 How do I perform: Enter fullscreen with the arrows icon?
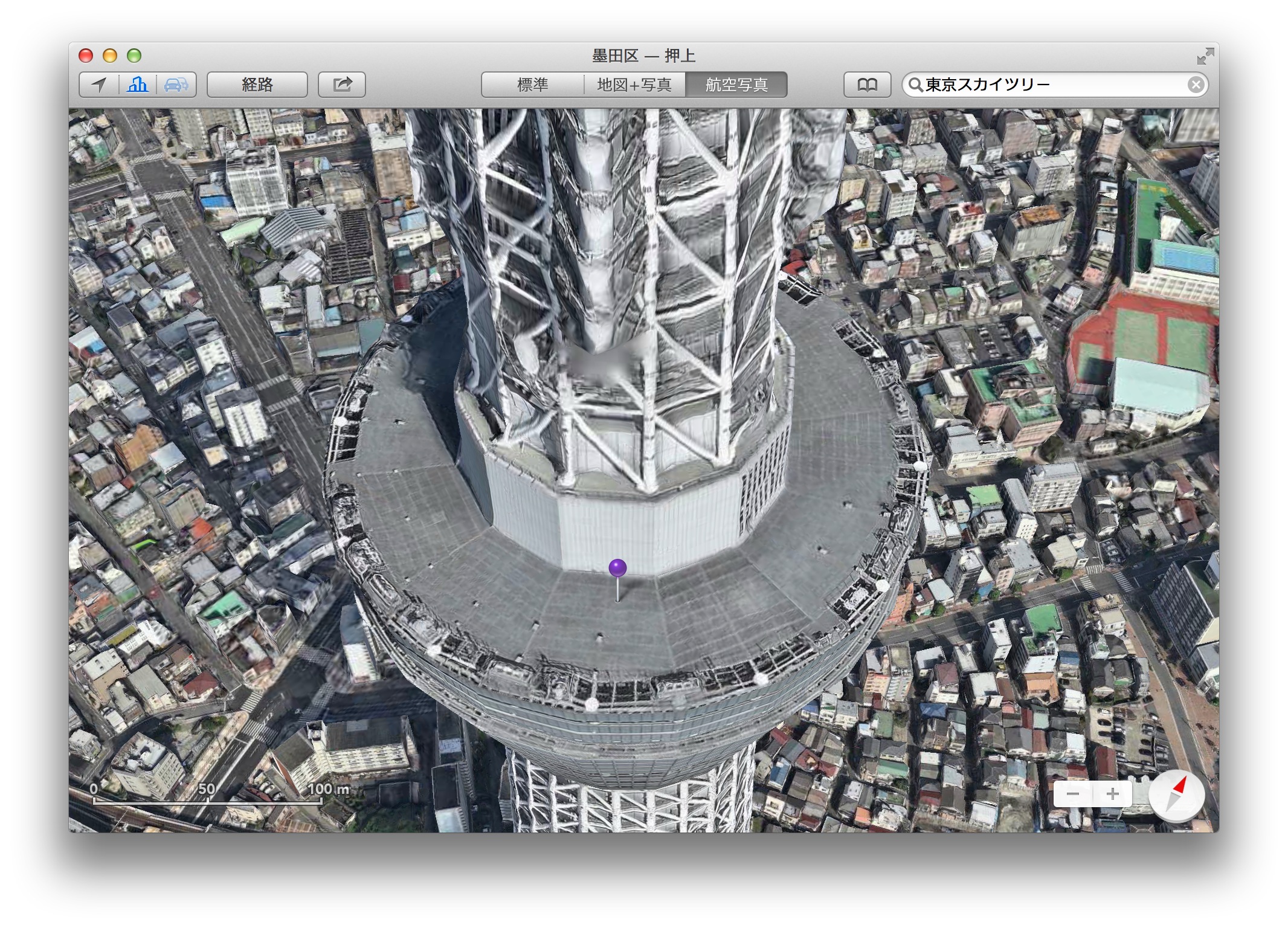[x=1205, y=56]
